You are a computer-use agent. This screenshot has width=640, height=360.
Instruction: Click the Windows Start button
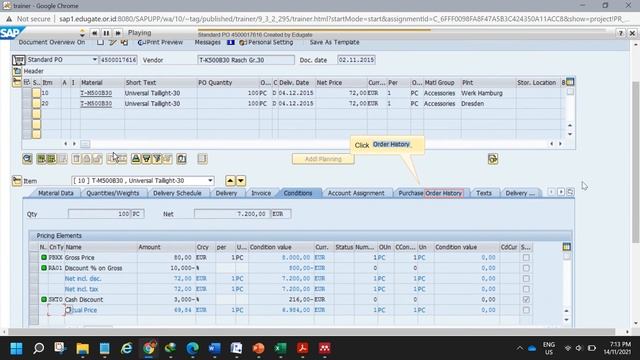(16, 348)
